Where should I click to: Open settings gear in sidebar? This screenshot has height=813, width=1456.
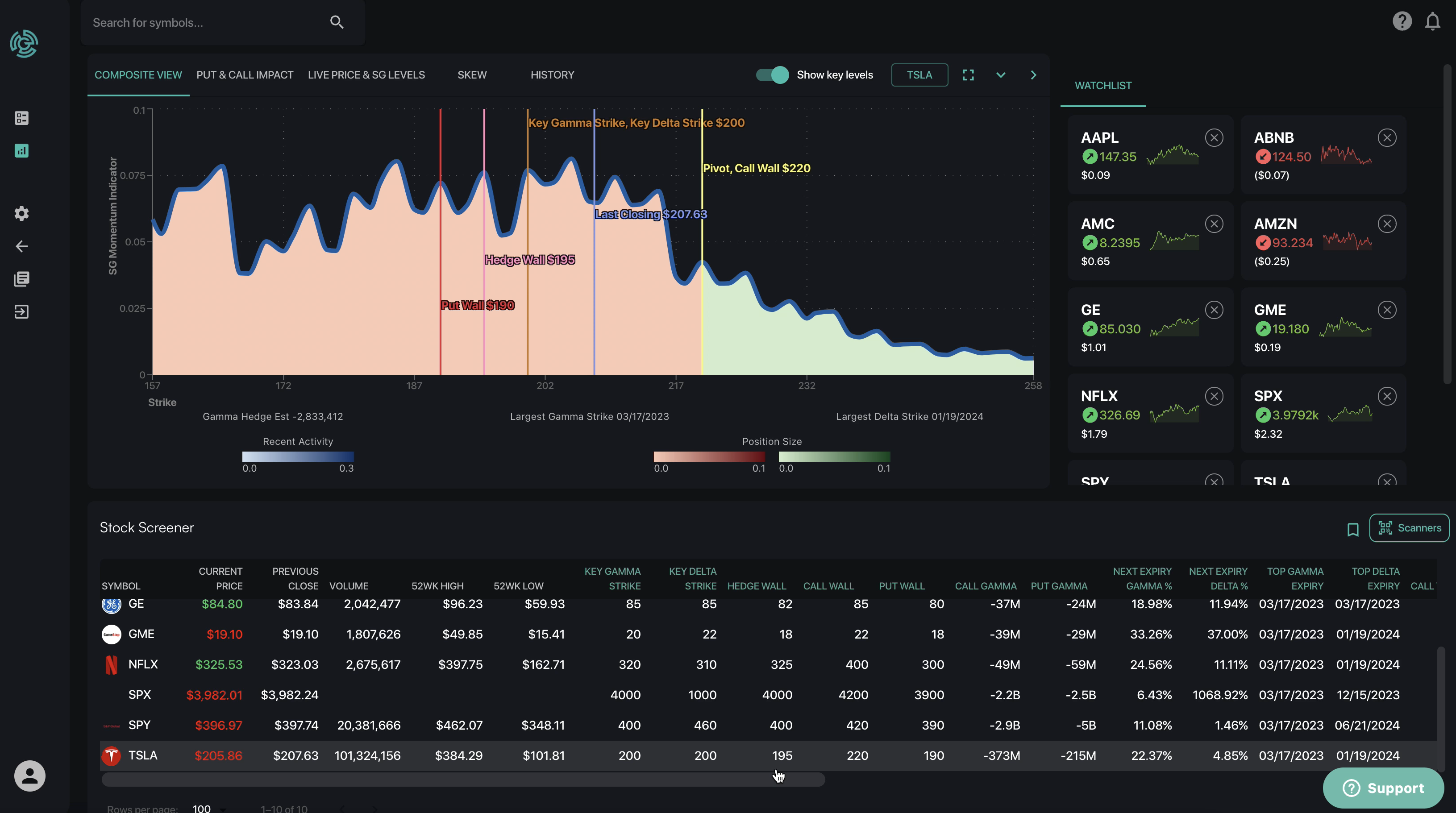(21, 214)
